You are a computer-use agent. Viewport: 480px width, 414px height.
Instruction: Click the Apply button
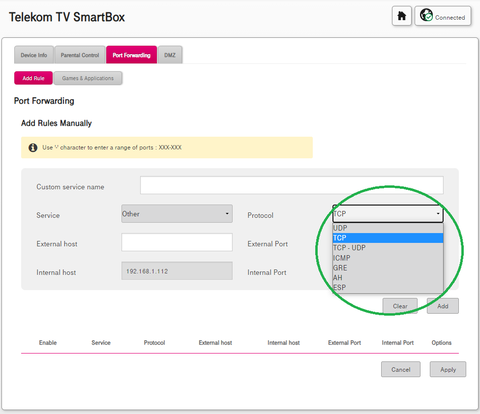point(448,369)
